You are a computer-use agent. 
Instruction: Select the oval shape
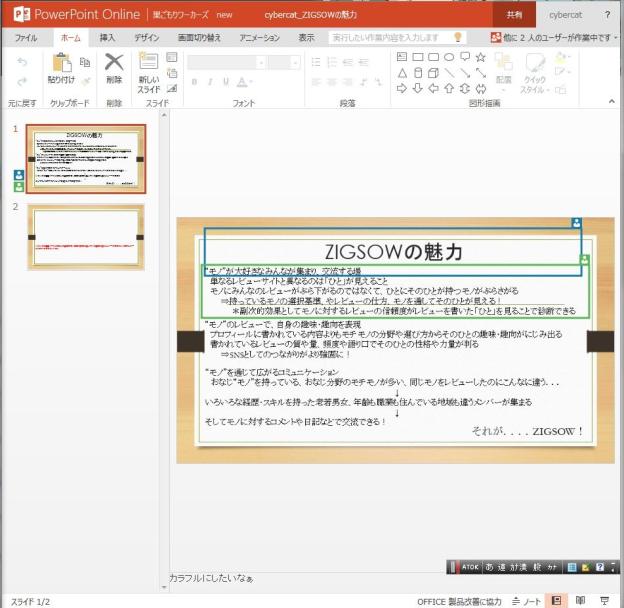449,57
